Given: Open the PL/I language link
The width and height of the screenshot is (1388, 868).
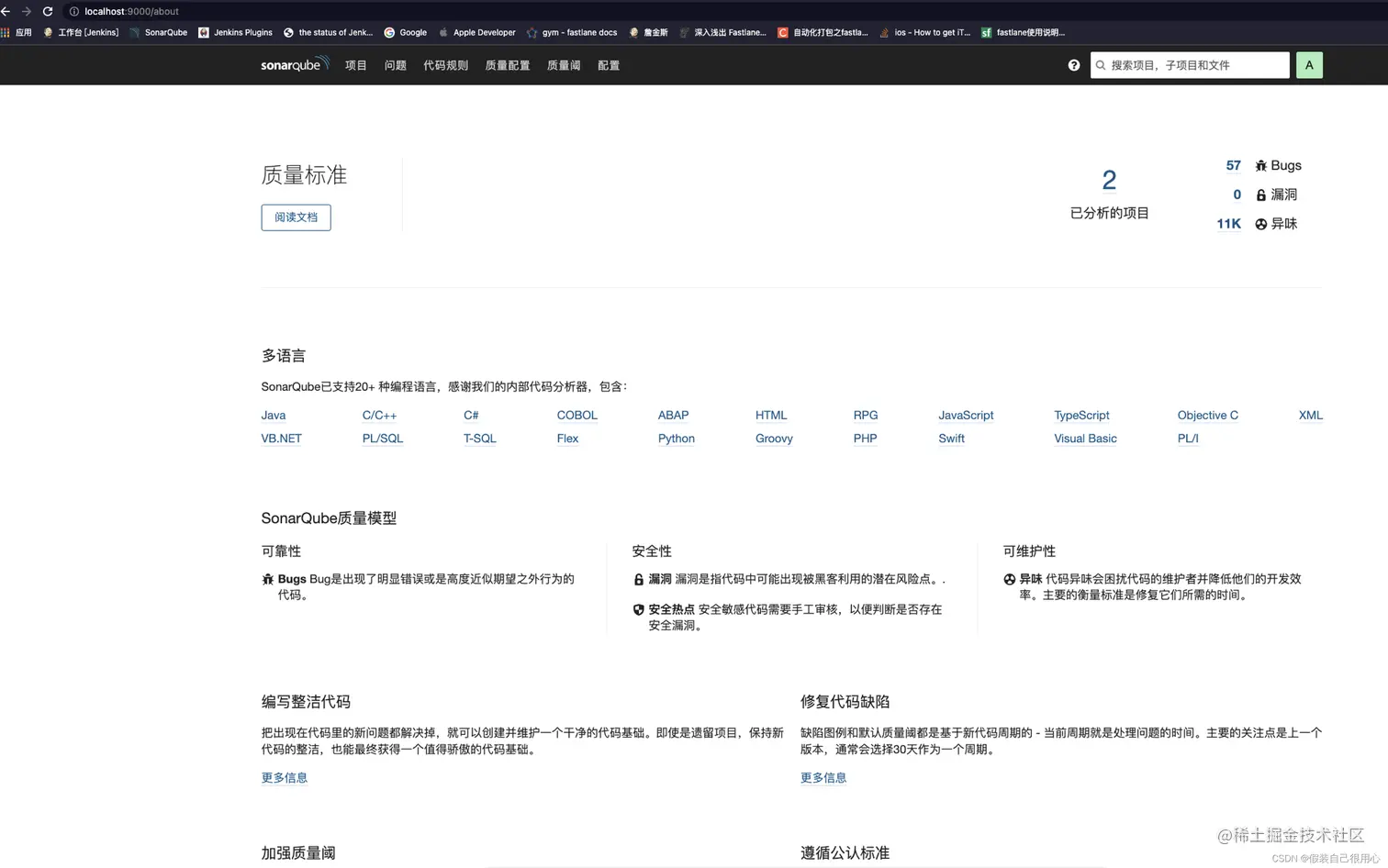Looking at the screenshot, I should (1188, 439).
